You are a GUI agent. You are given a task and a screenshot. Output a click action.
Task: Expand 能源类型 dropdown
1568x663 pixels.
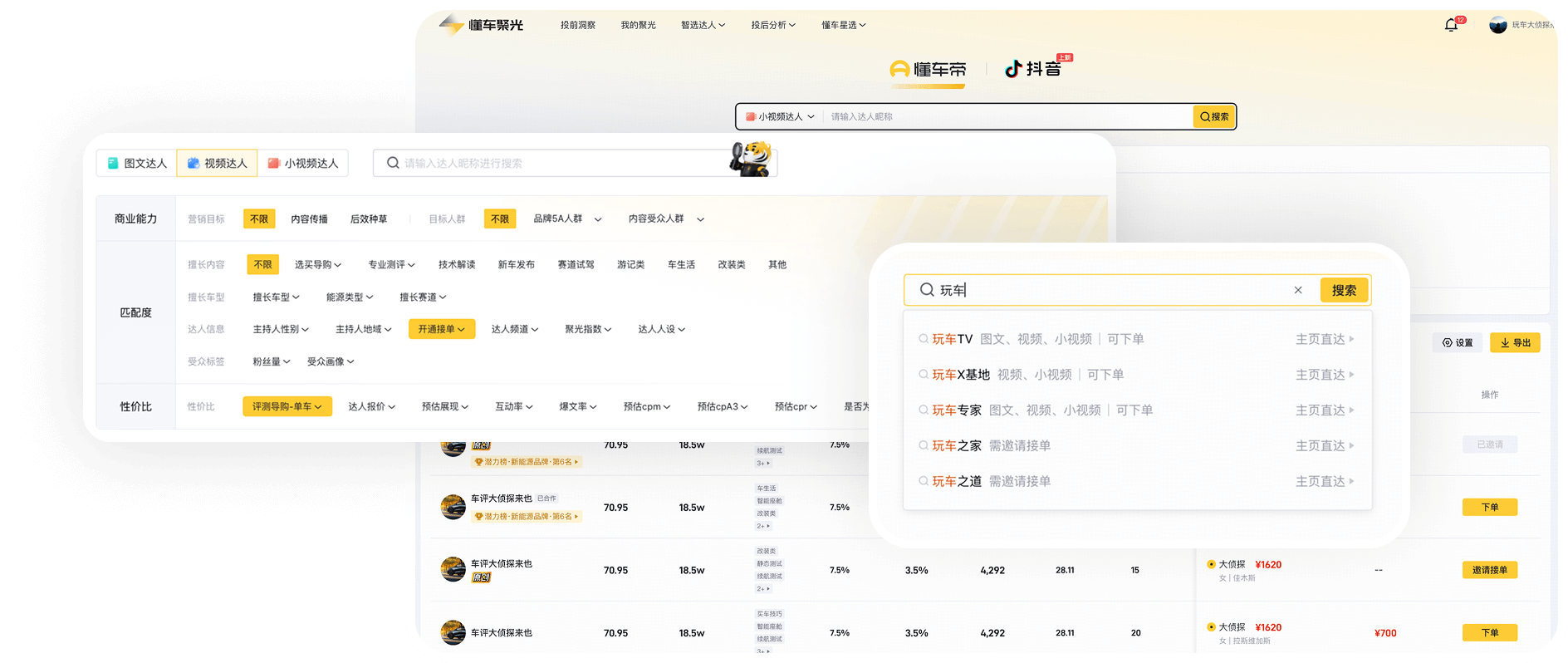coord(350,297)
